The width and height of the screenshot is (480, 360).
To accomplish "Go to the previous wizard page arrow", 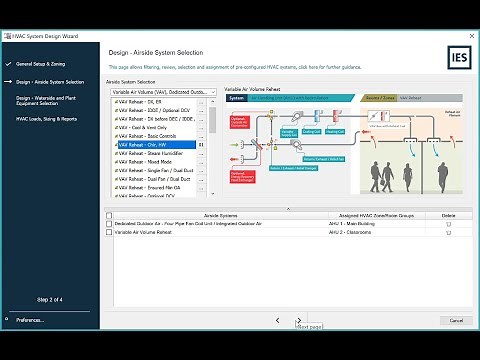I will point(277,320).
